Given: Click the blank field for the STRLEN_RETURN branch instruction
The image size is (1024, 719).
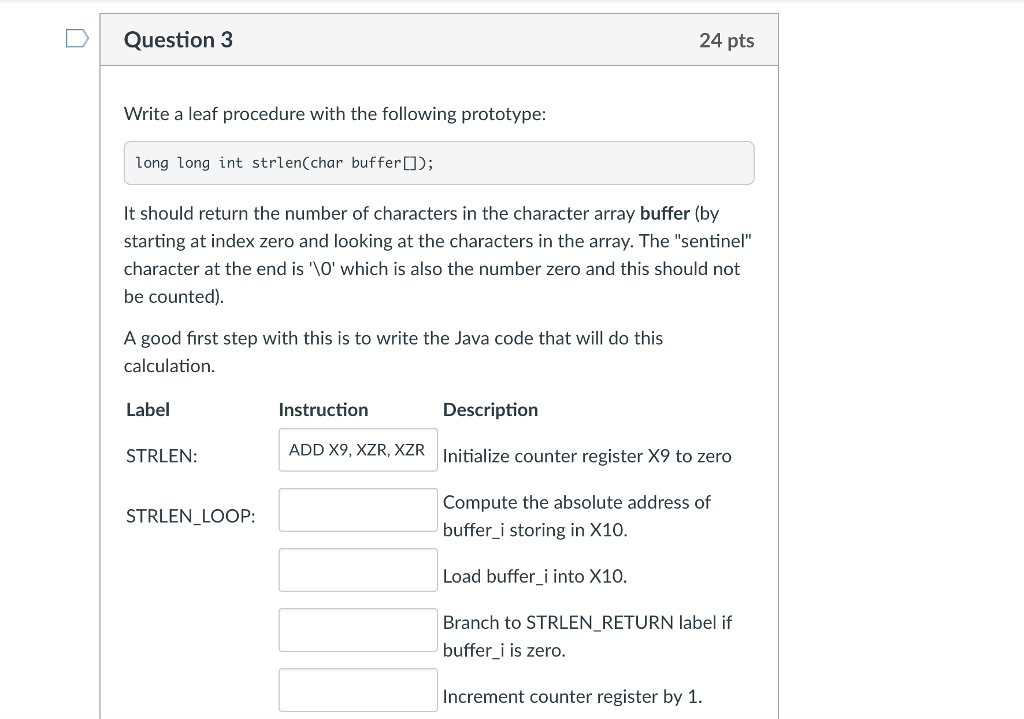Looking at the screenshot, I should pos(358,630).
